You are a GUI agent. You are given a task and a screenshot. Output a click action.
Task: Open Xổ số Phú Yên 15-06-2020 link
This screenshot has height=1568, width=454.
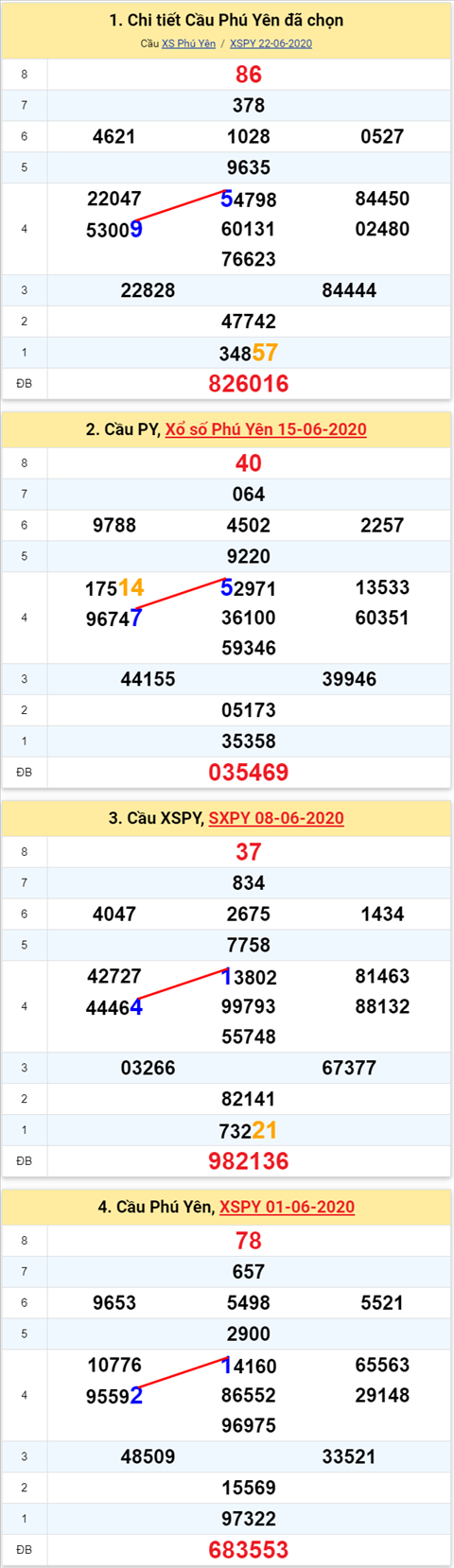click(x=266, y=429)
